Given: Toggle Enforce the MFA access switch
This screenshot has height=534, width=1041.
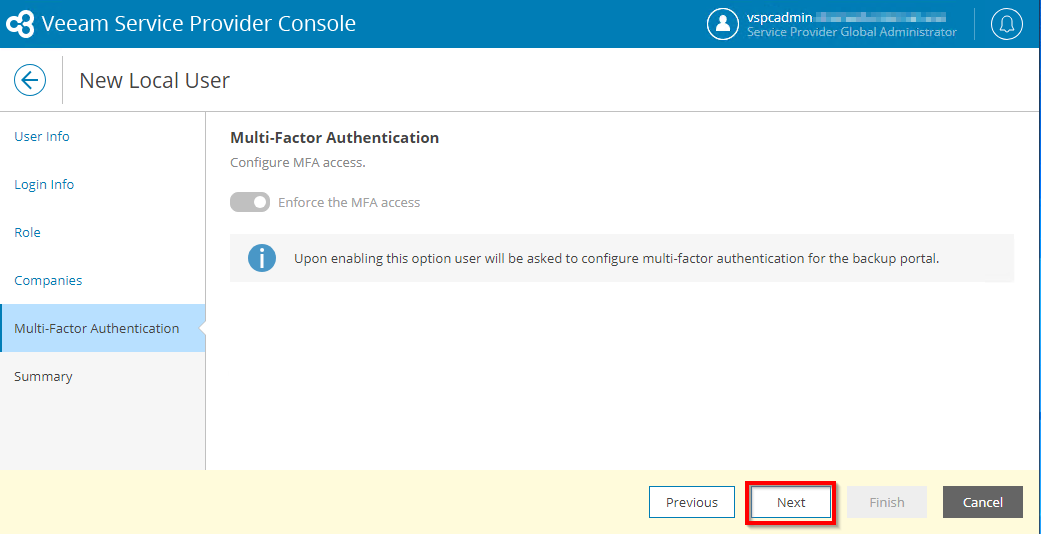Looking at the screenshot, I should [x=250, y=202].
